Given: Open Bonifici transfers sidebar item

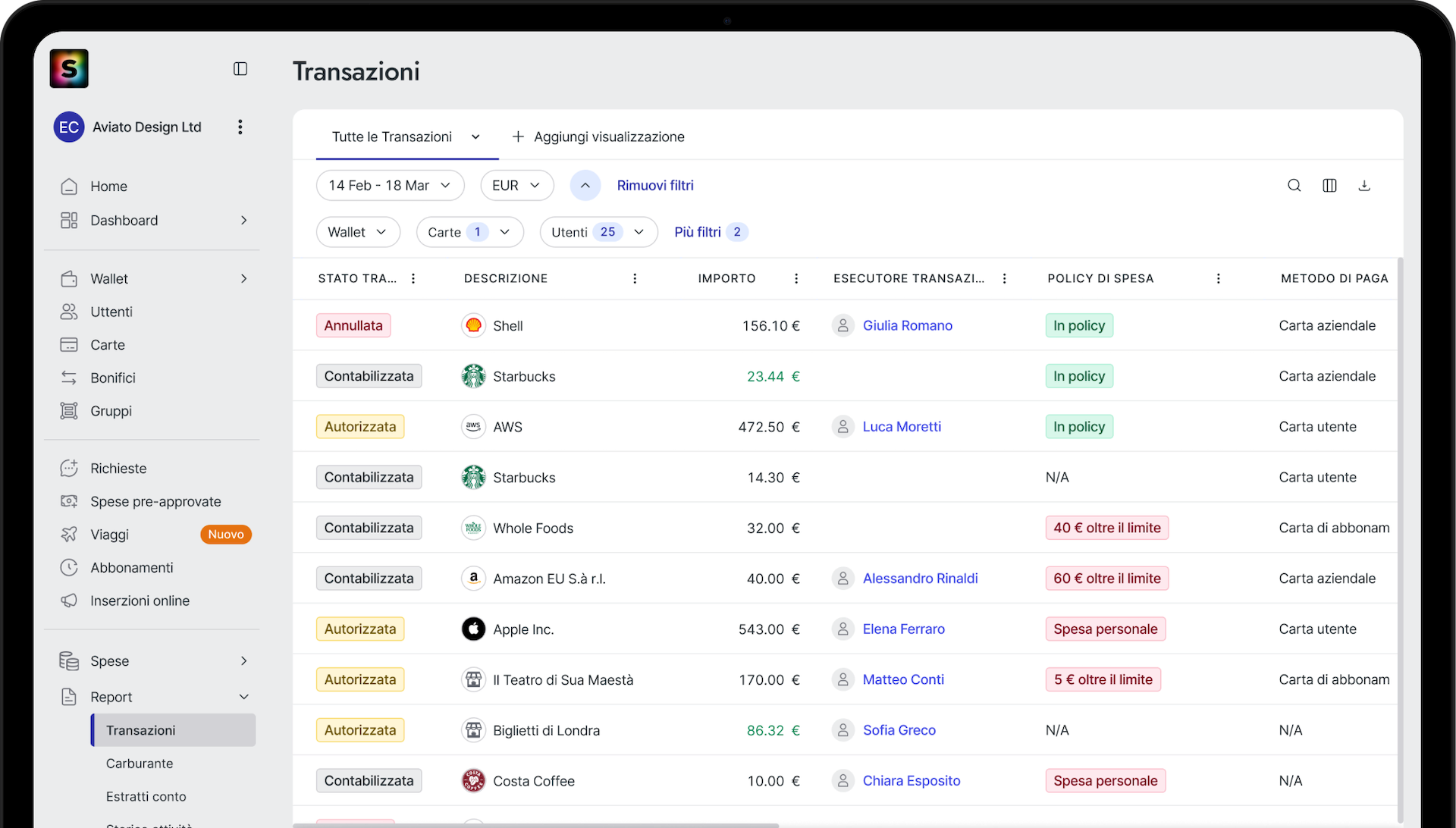Looking at the screenshot, I should pyautogui.click(x=113, y=378).
